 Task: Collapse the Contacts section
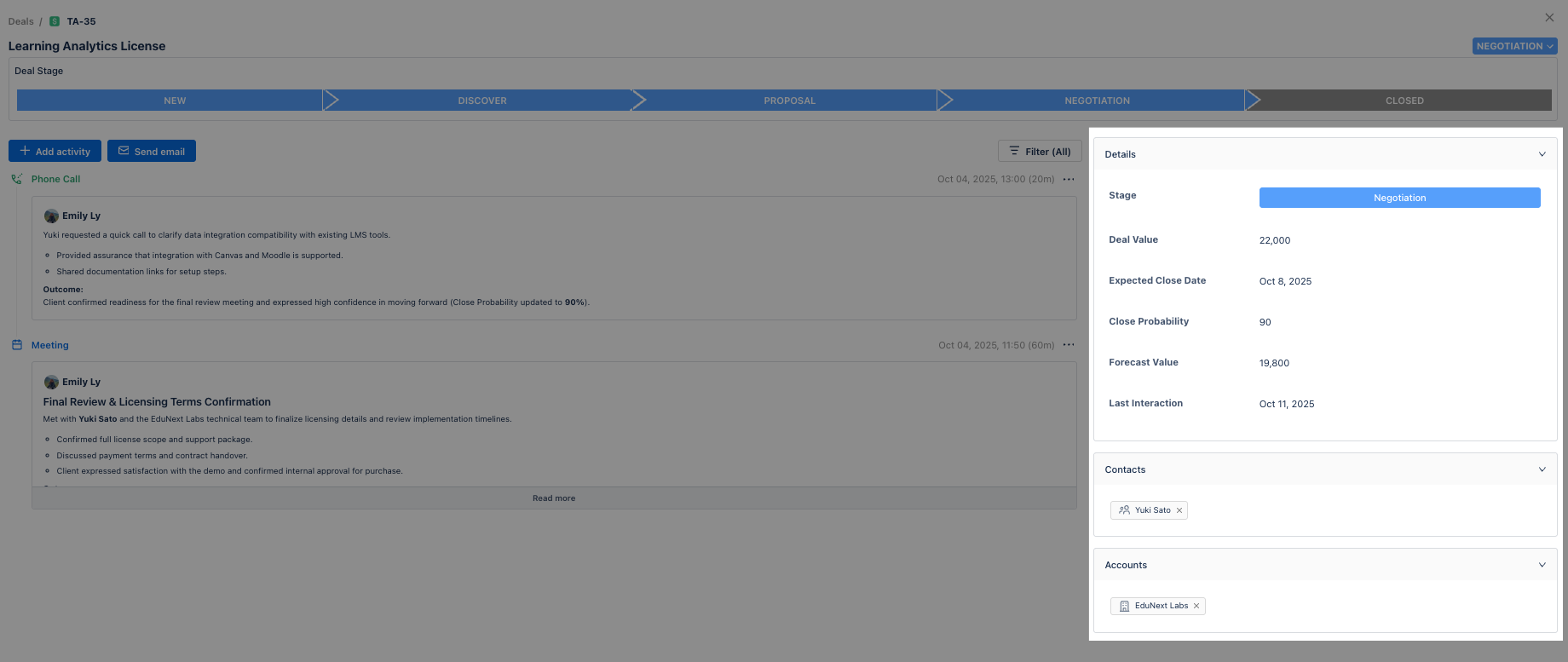click(x=1542, y=469)
